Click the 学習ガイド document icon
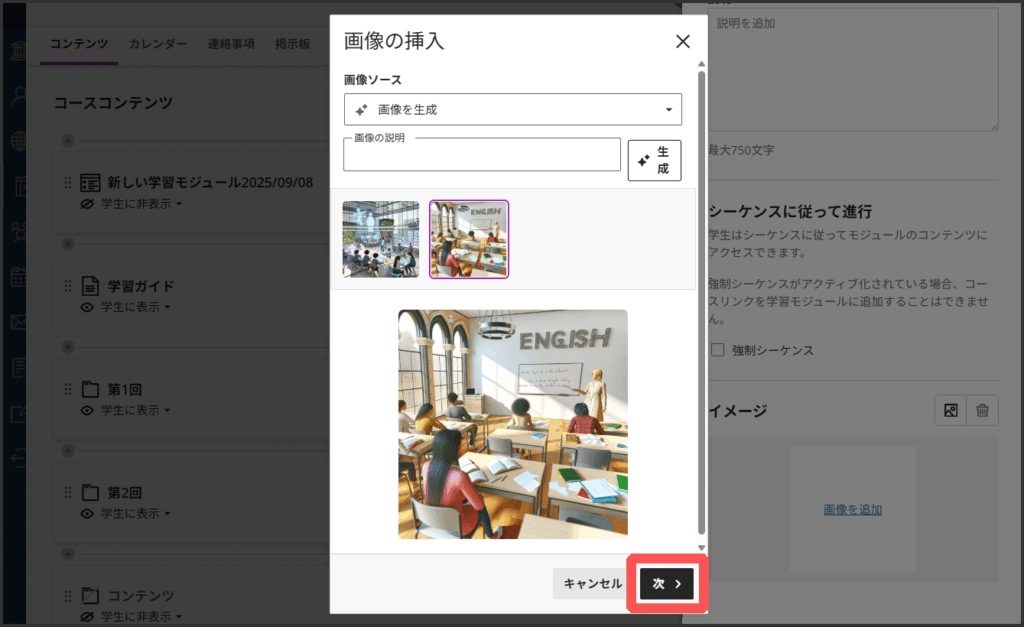The image size is (1024, 627). click(x=90, y=286)
